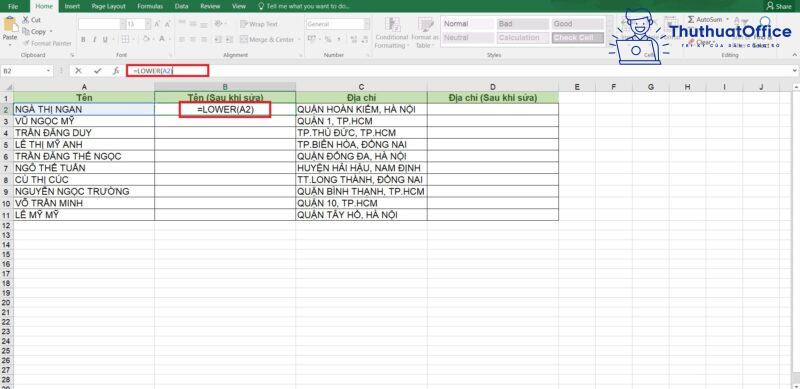This screenshot has width=800, height=389.
Task: Click the Increase Indent icon
Action: [229, 39]
